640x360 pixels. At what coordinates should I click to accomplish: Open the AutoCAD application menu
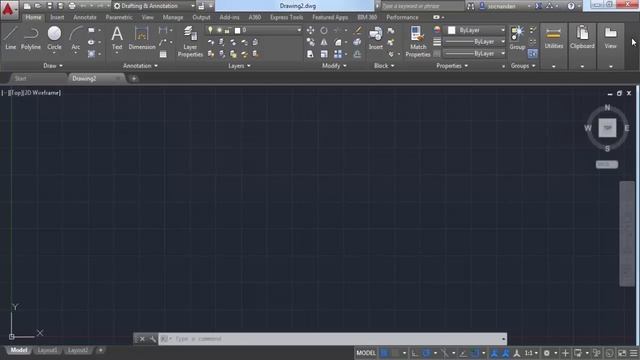tap(9, 9)
